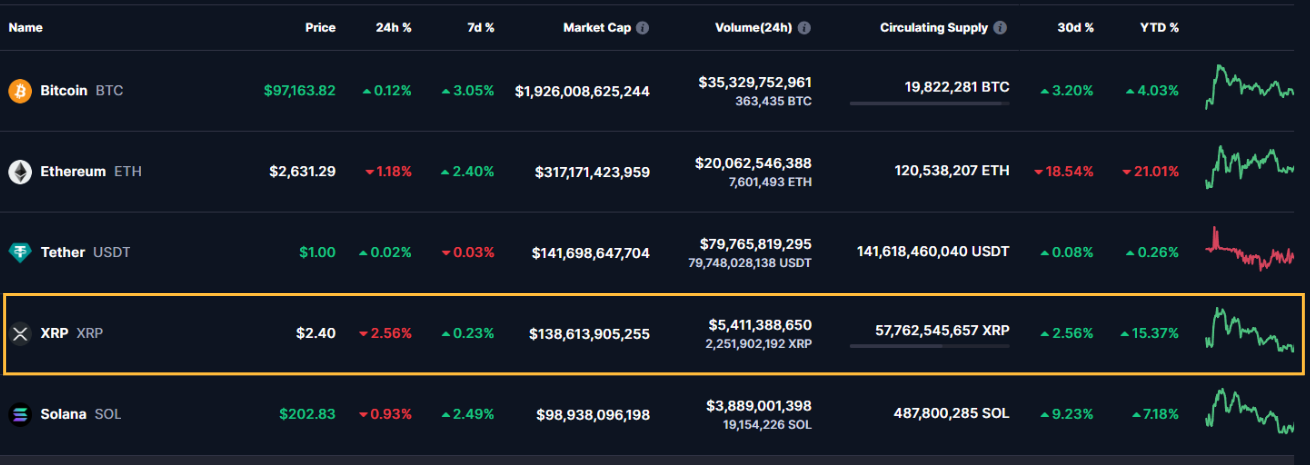Click Ethereum price $2,631.29
This screenshot has height=465, width=1310.
click(x=303, y=172)
